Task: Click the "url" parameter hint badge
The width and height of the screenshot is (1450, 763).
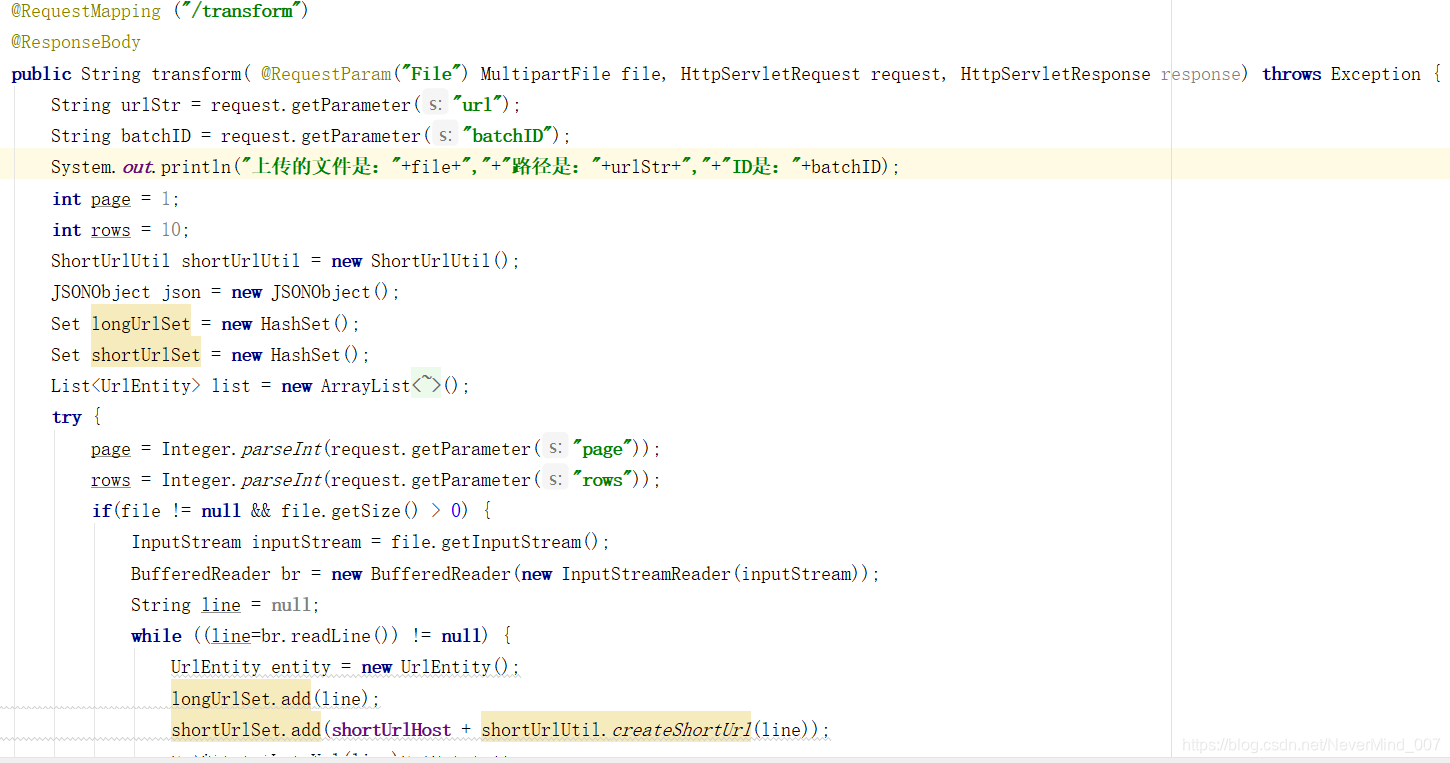Action: pyautogui.click(x=434, y=104)
